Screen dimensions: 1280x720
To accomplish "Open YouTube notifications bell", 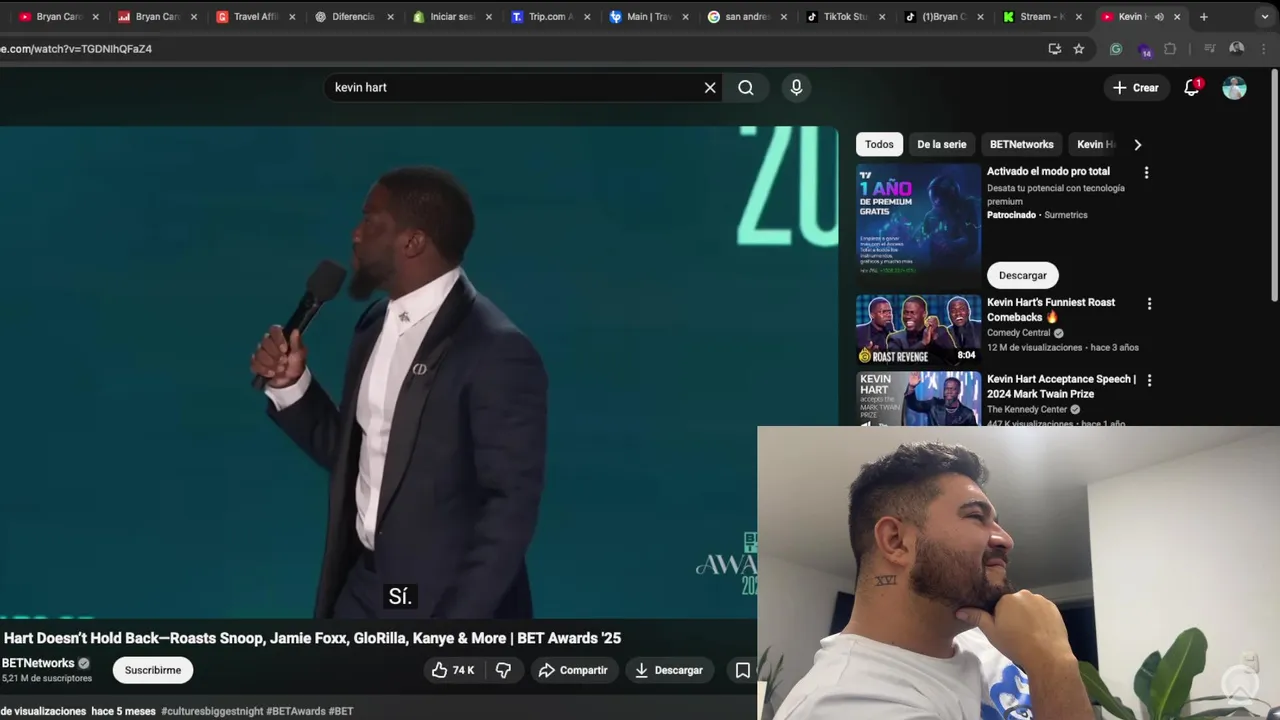I will 1191,88.
